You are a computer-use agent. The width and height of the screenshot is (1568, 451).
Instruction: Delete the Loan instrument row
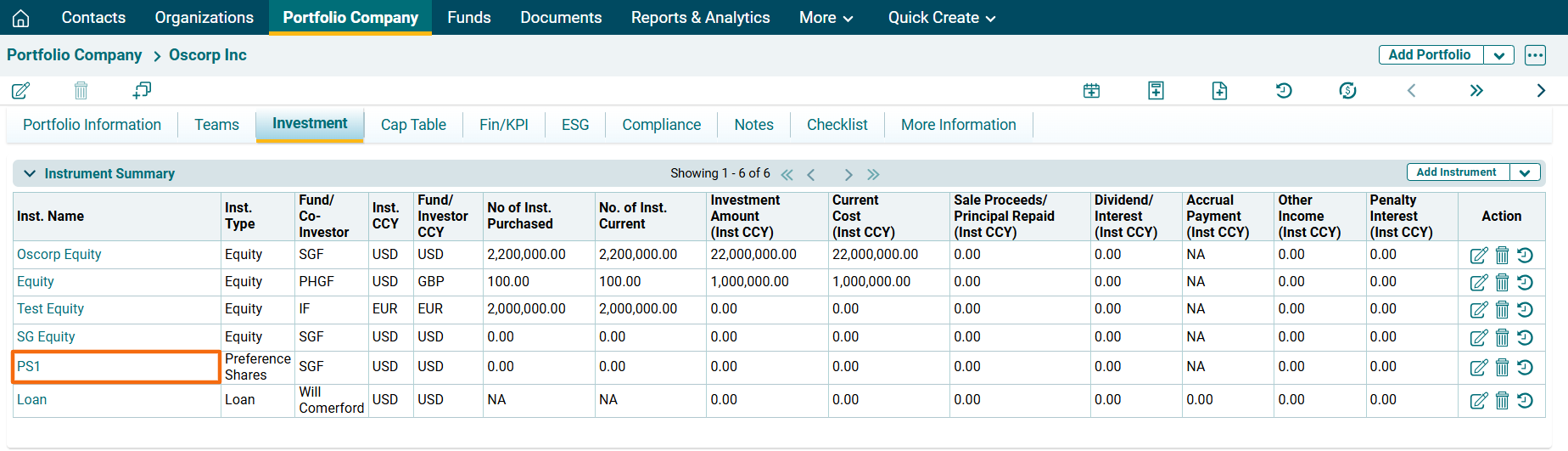tap(1502, 400)
